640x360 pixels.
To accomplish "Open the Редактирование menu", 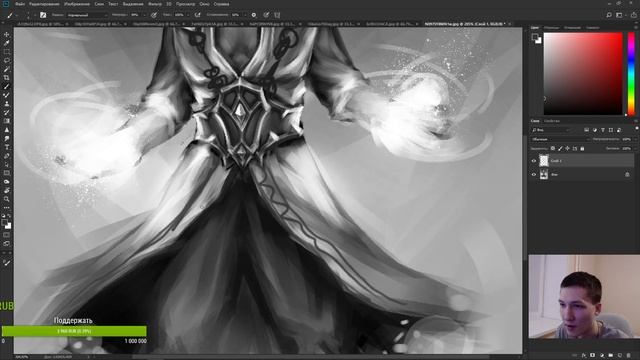I will coord(44,4).
